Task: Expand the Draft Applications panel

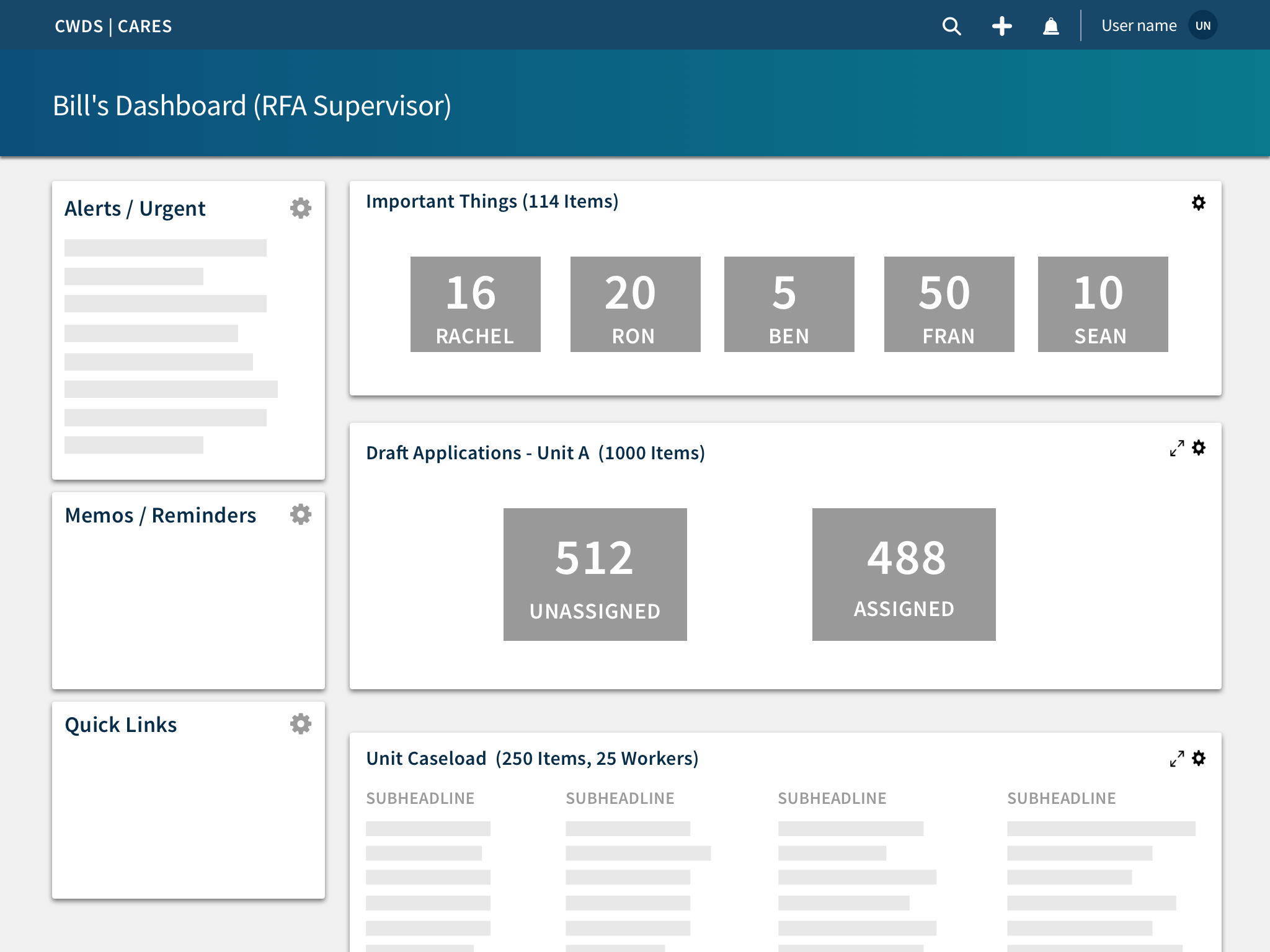Action: [x=1176, y=448]
